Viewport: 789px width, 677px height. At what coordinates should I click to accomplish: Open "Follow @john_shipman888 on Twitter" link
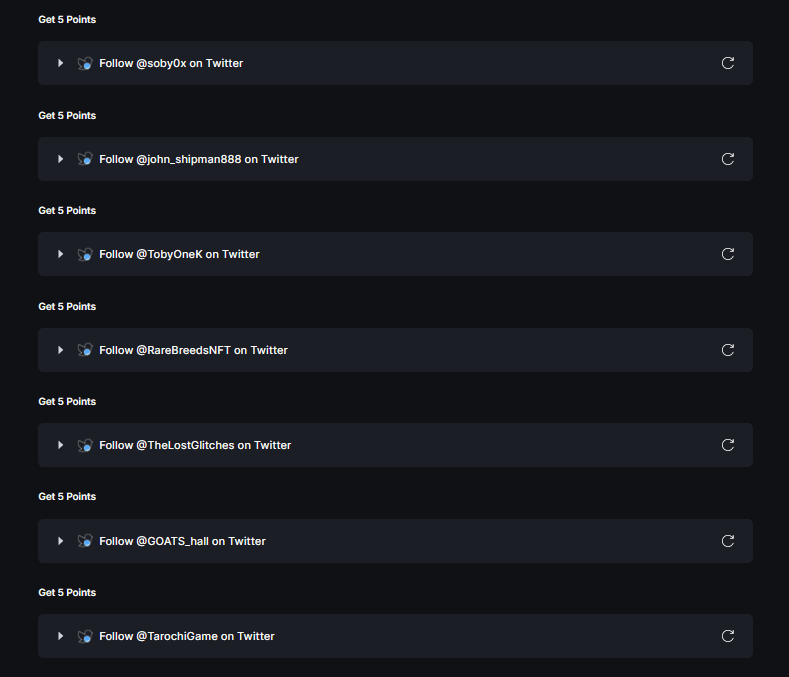[x=198, y=159]
